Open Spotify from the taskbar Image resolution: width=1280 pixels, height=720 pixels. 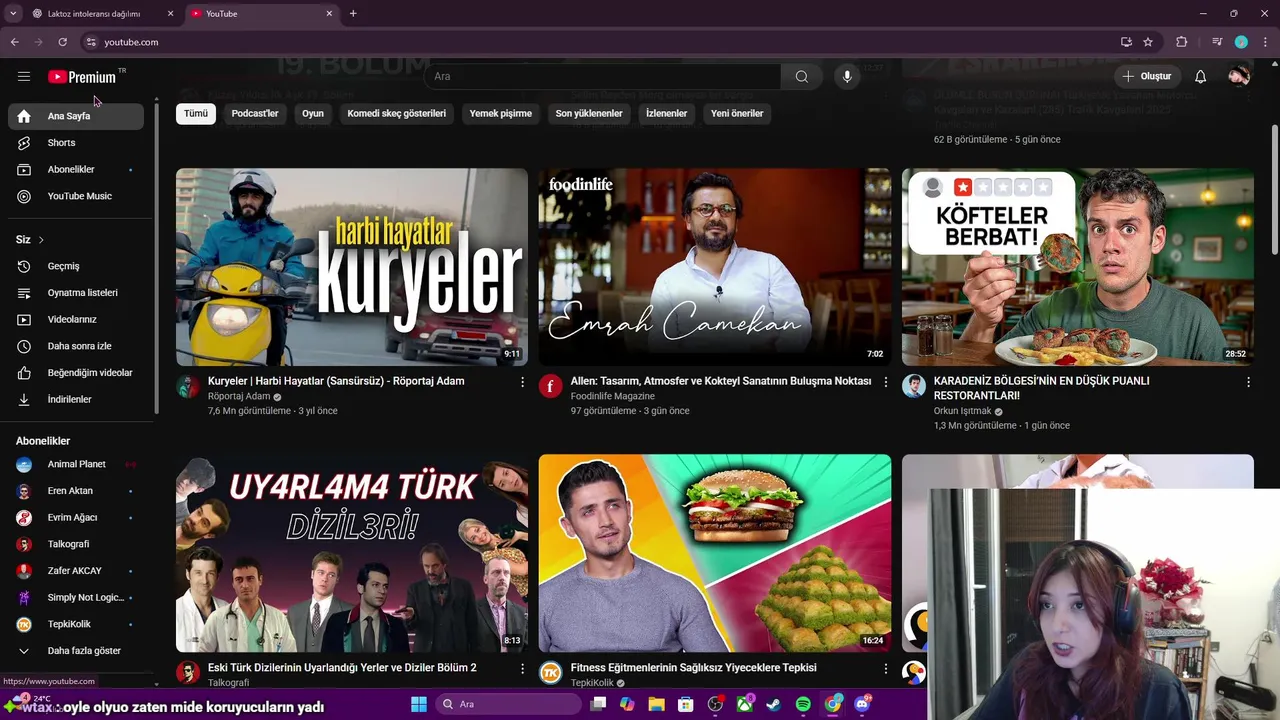pyautogui.click(x=803, y=704)
